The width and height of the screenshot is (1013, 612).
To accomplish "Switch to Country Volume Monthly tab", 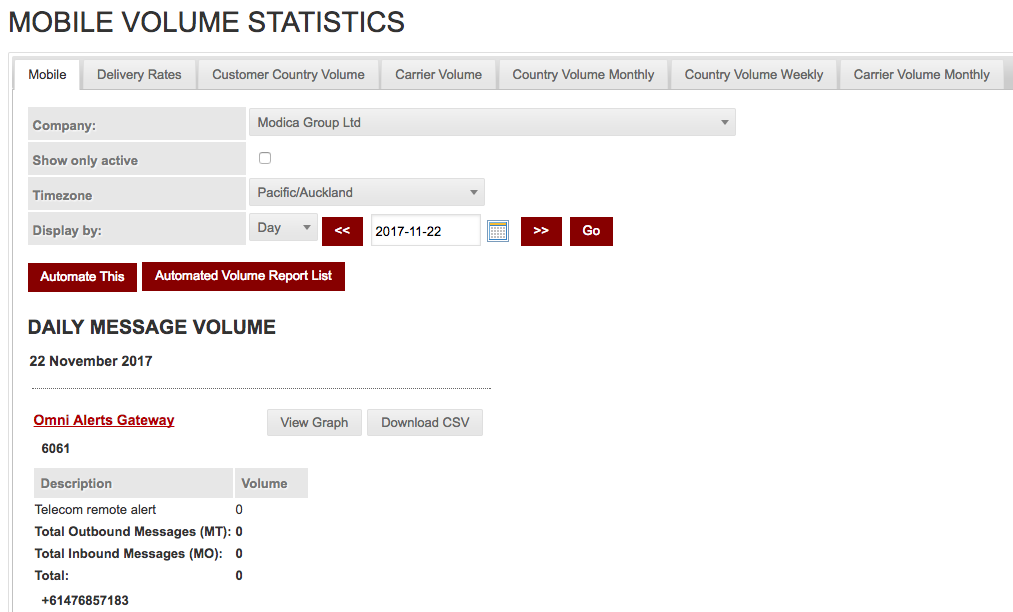I will click(x=583, y=75).
